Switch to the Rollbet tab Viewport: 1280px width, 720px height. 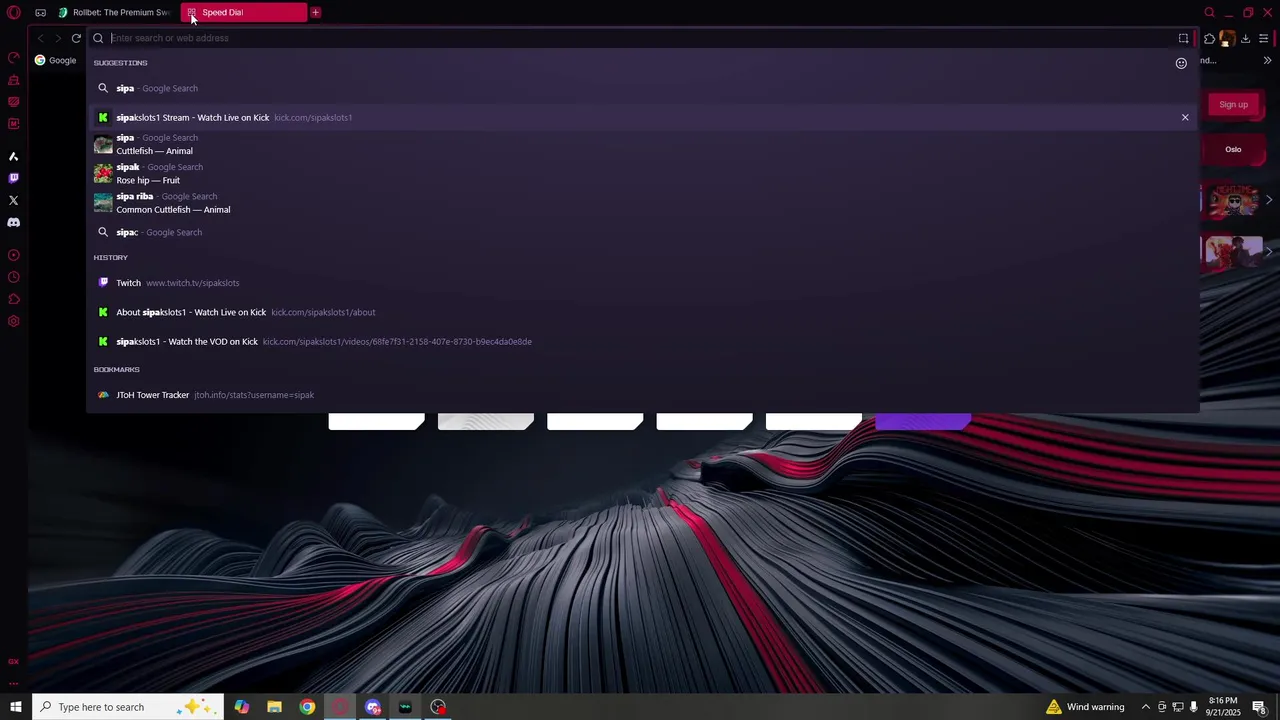tap(114, 13)
